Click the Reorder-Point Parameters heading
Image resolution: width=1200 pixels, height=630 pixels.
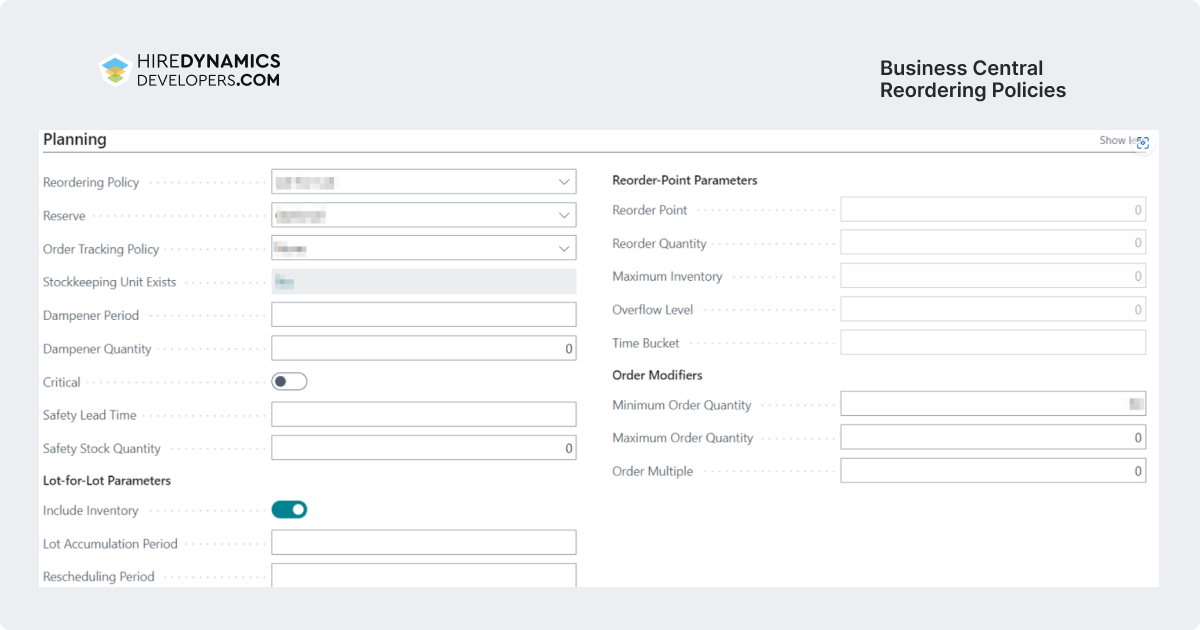point(685,181)
